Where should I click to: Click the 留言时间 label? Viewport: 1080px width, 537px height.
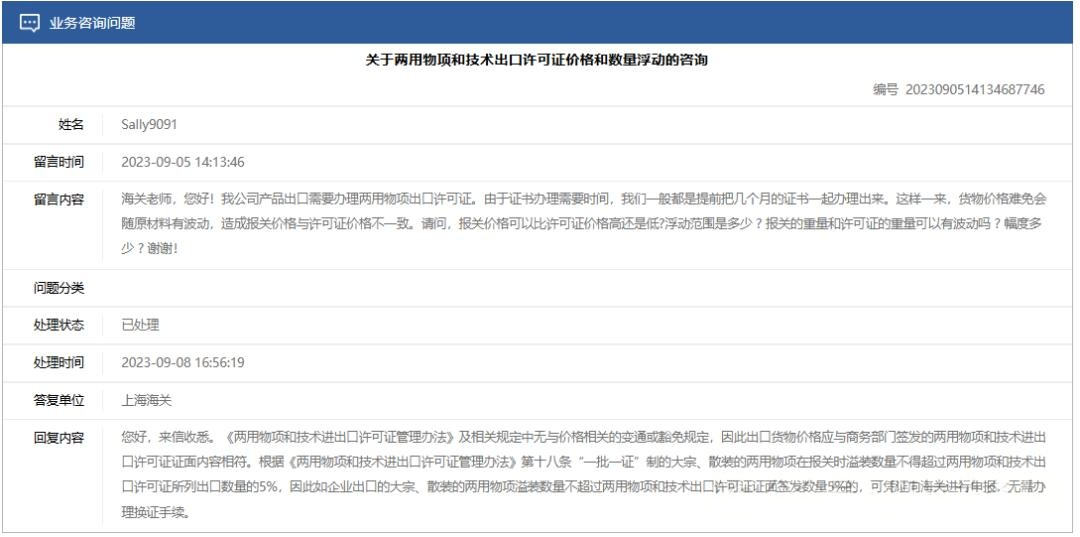(59, 162)
